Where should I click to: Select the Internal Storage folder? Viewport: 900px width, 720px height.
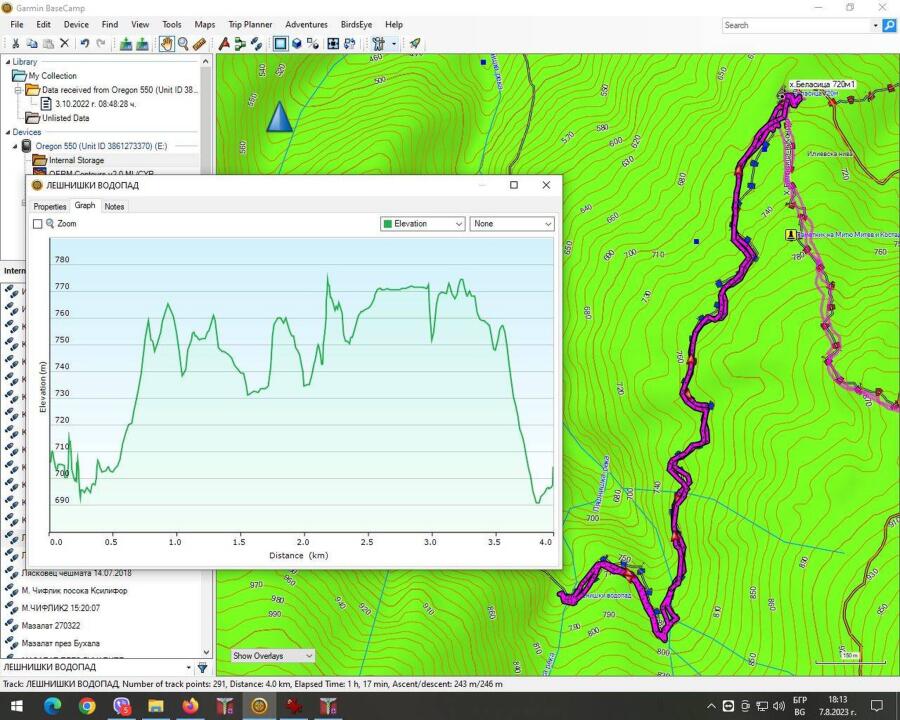pyautogui.click(x=76, y=161)
